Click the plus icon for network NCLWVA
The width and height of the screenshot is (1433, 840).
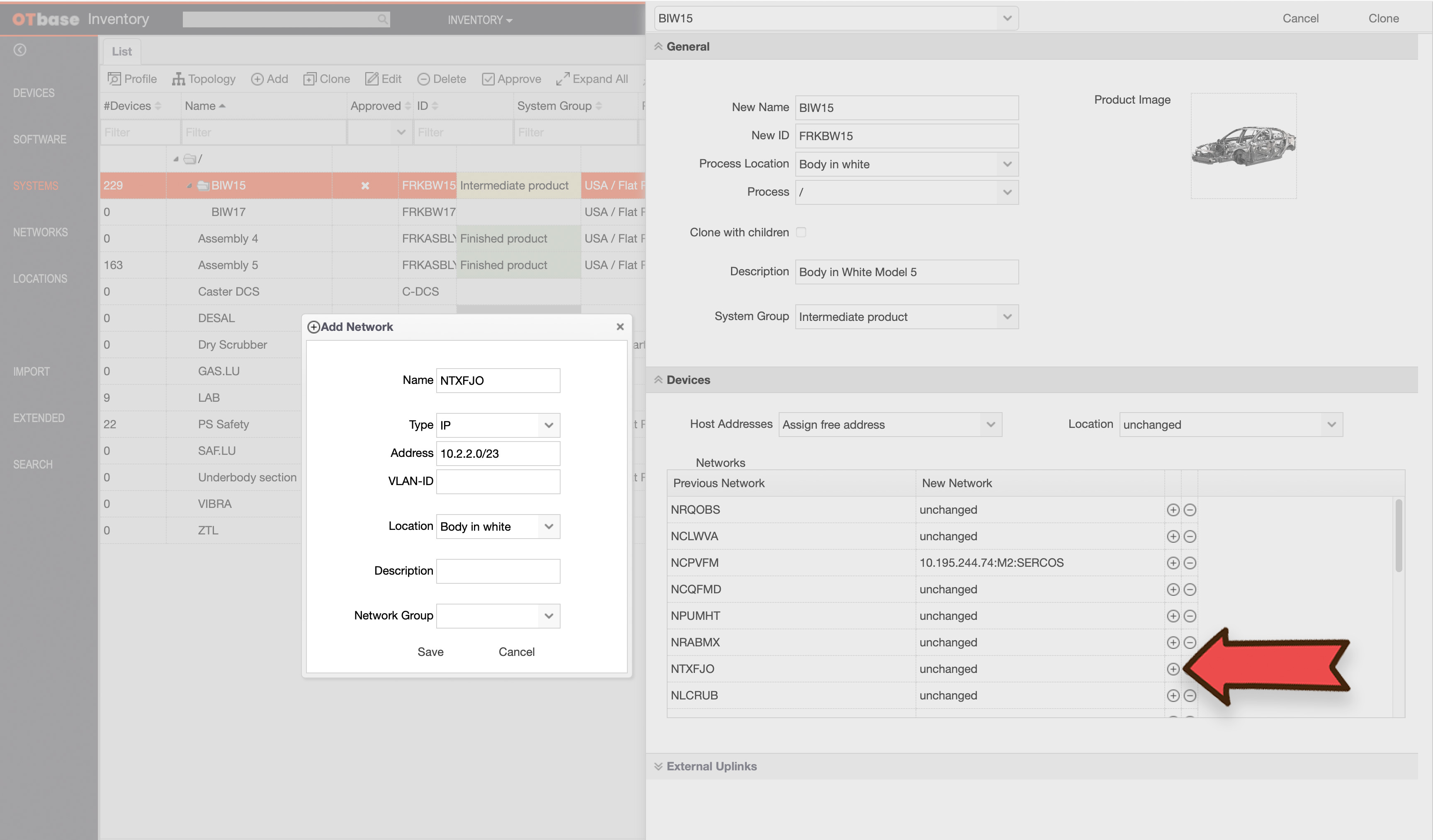pos(1173,537)
